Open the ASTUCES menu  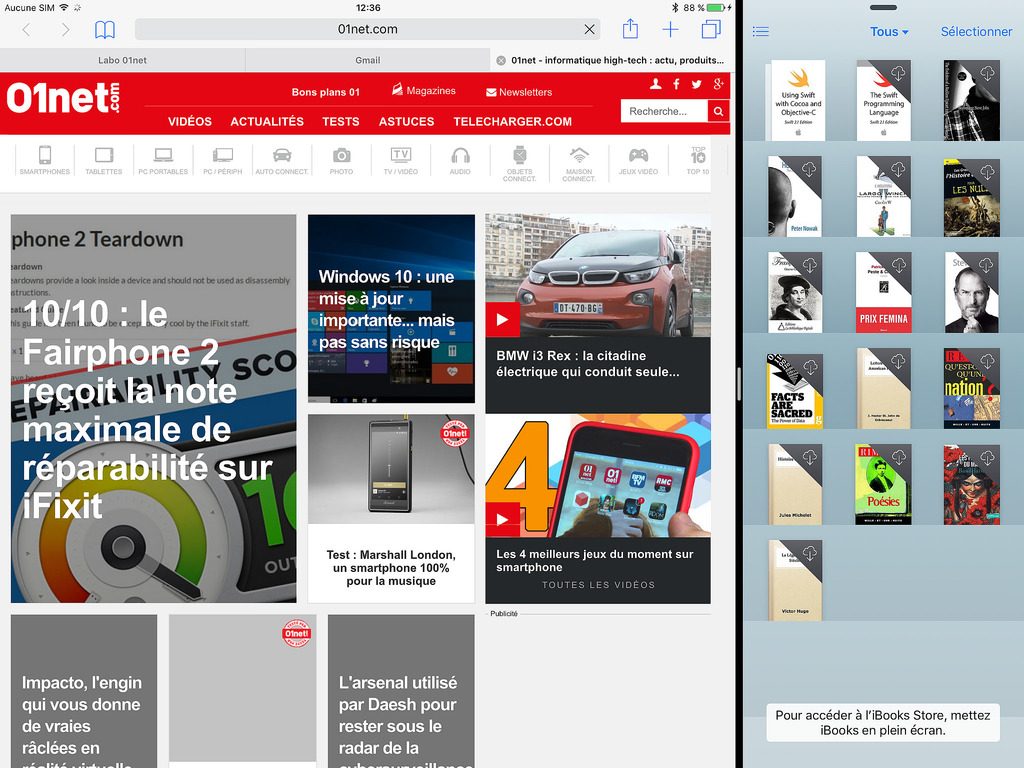(x=406, y=121)
